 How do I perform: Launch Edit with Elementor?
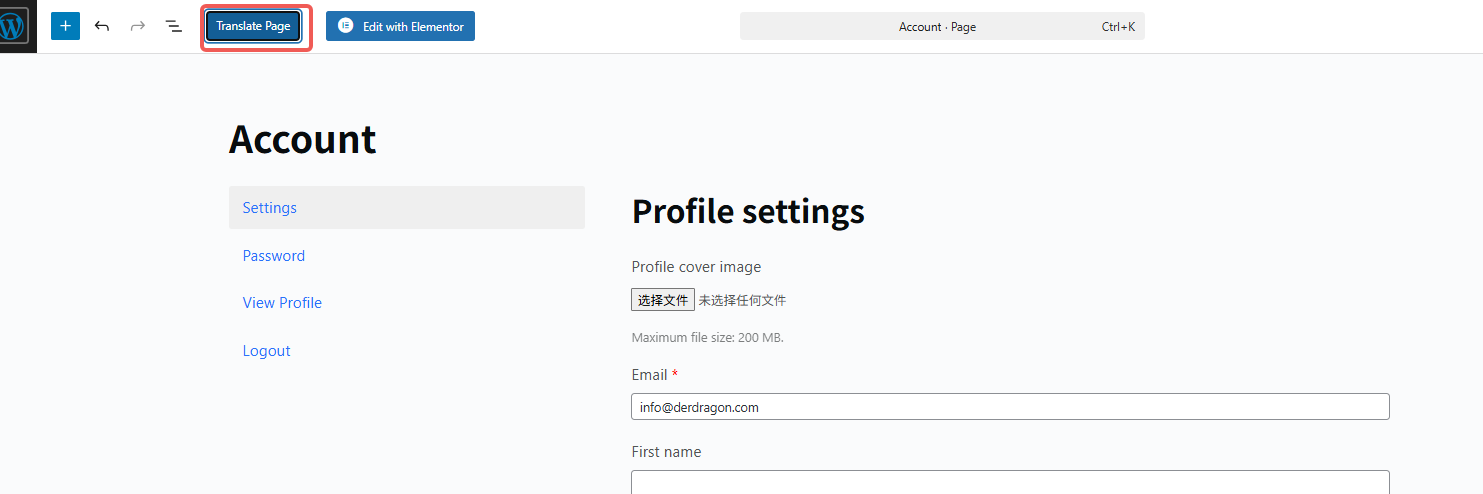400,26
